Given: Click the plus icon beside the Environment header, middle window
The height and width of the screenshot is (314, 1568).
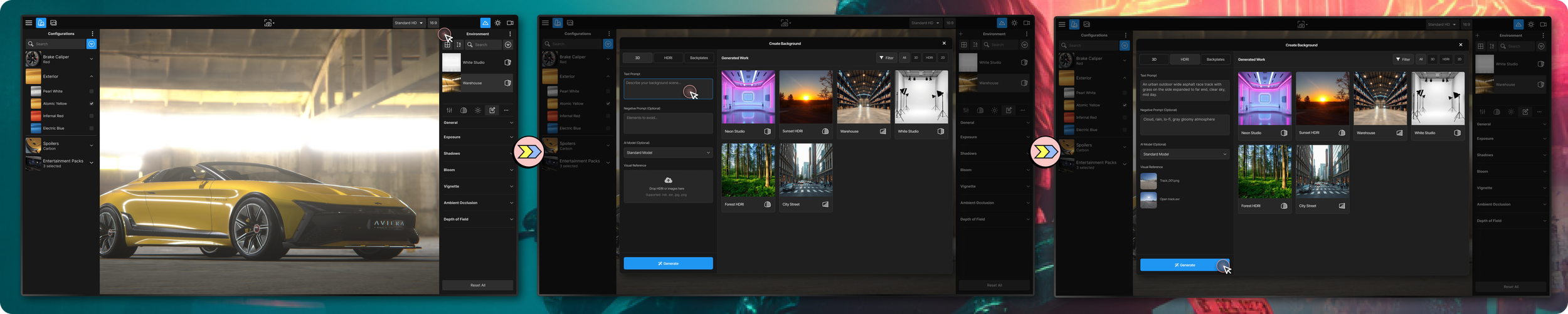Looking at the screenshot, I should point(961,34).
